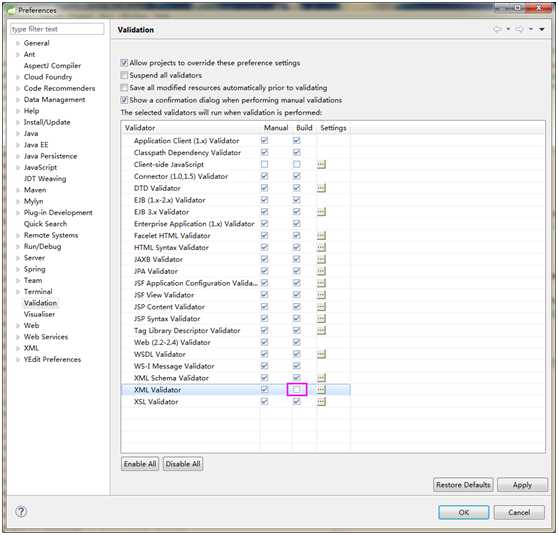Uncheck Manual for XML Validator
The height and width of the screenshot is (535, 558).
264,389
